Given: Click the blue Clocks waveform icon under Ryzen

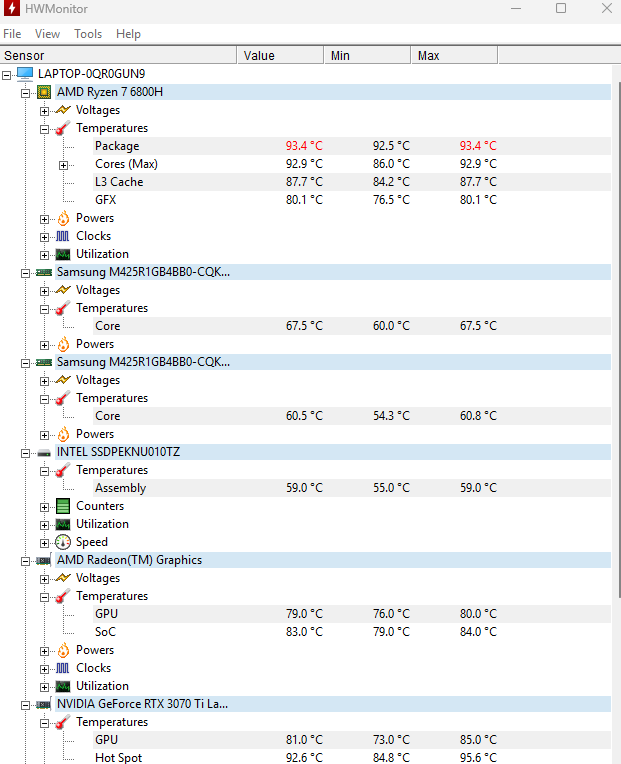Looking at the screenshot, I should pos(63,236).
